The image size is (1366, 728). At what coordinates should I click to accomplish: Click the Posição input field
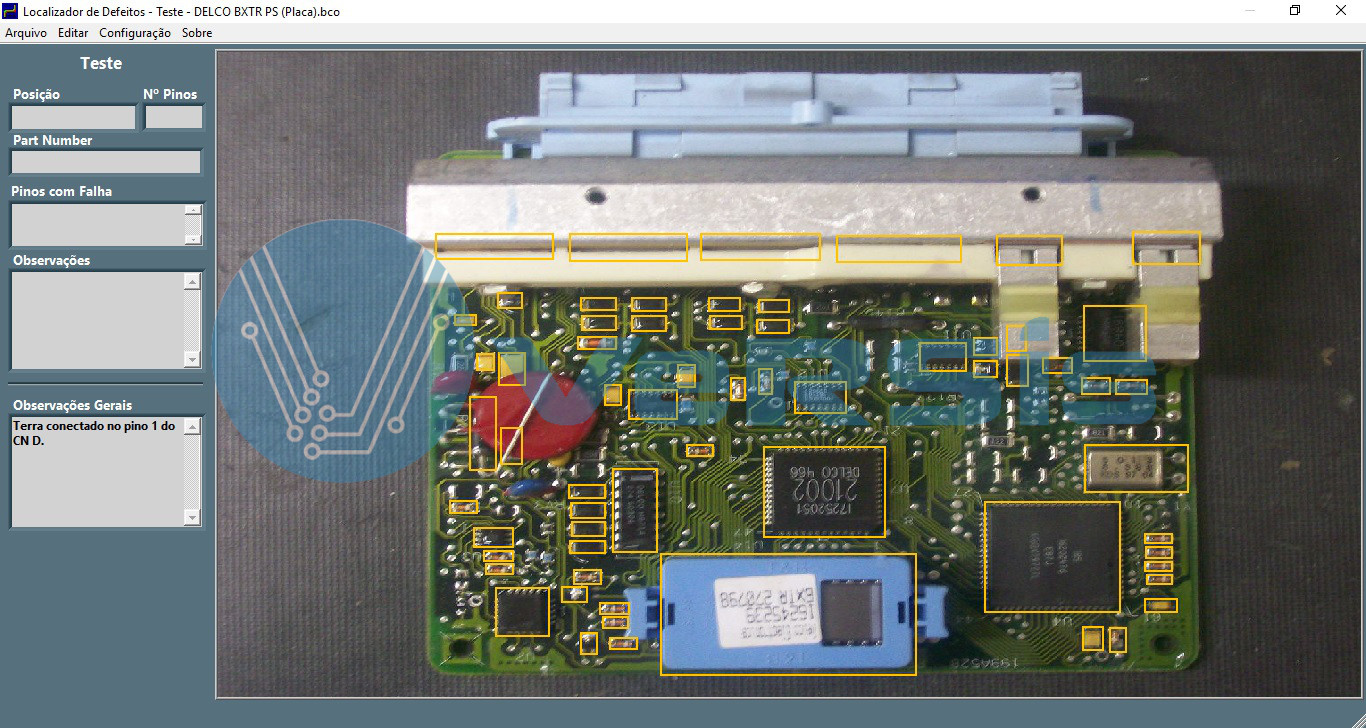click(73, 117)
